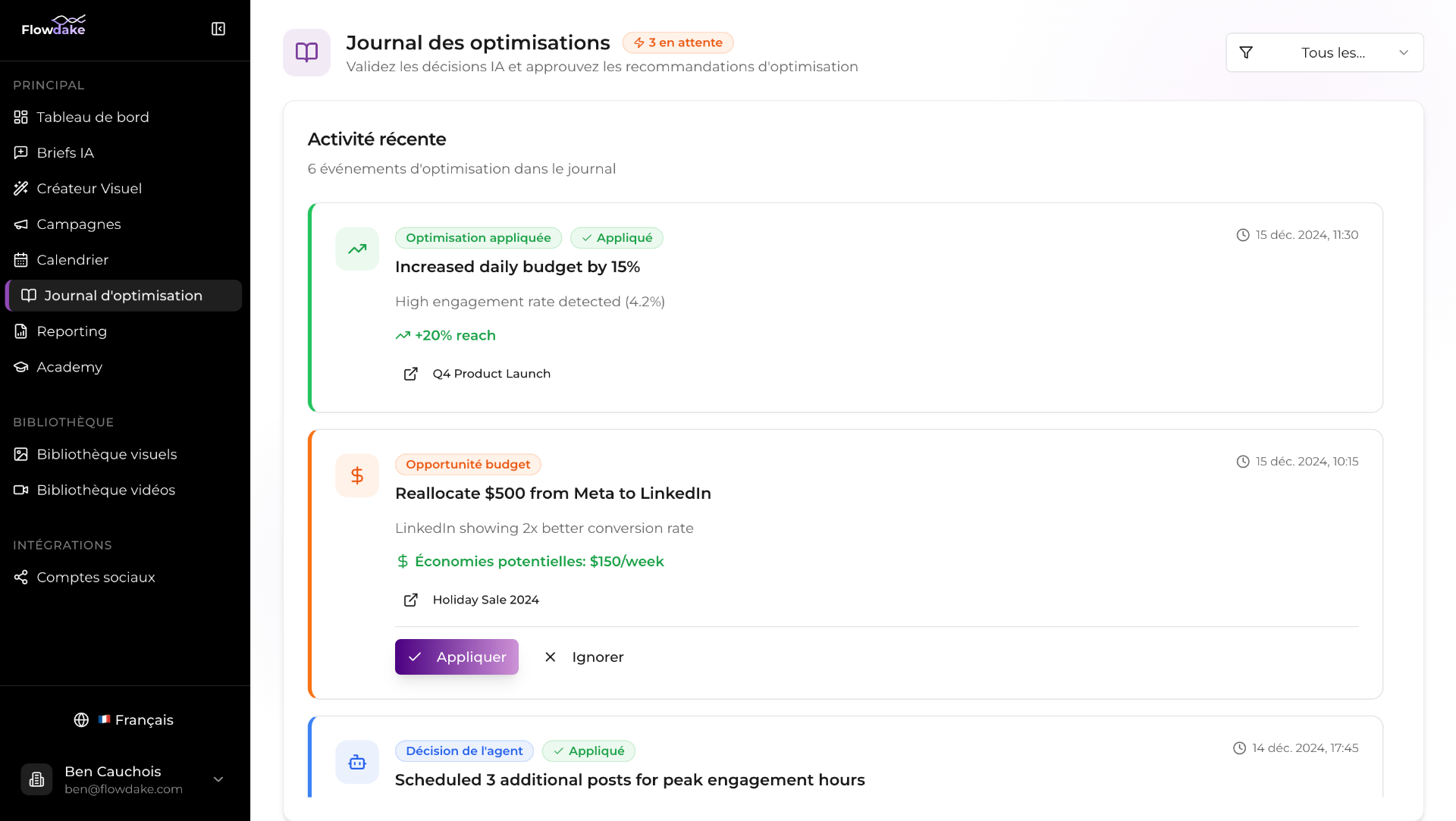Click the funnel filter icon
Viewport: 1456px width, 821px height.
tap(1246, 52)
